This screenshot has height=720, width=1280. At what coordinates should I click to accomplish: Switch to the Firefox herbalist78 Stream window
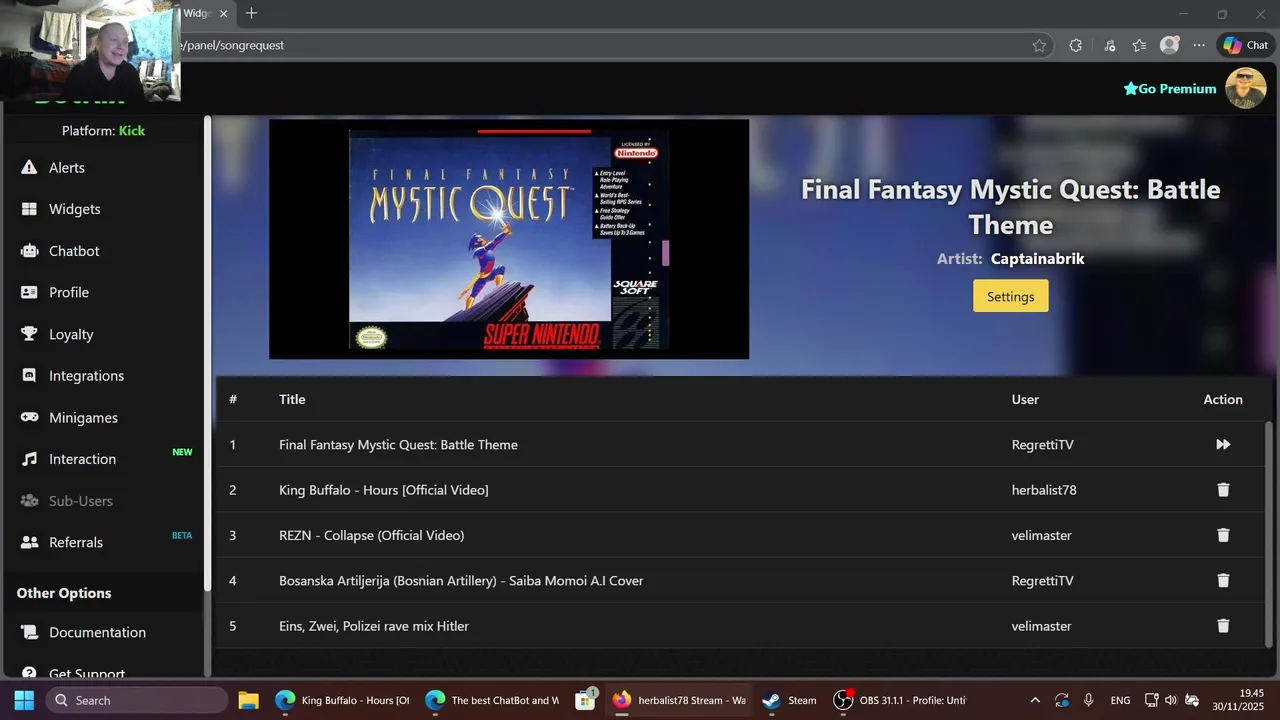(x=680, y=700)
